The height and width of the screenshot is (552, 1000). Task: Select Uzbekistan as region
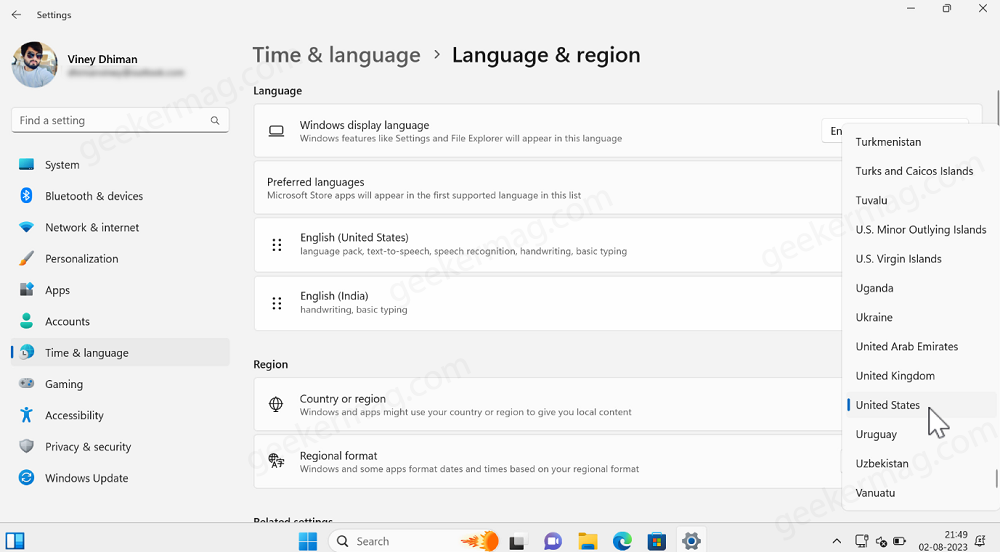(882, 463)
